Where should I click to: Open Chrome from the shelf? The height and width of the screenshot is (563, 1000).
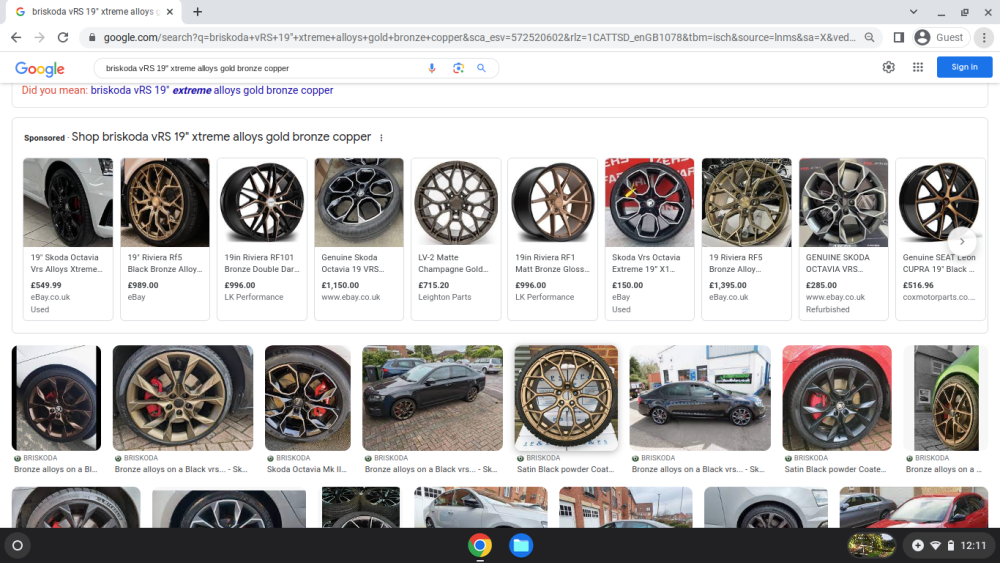[480, 546]
